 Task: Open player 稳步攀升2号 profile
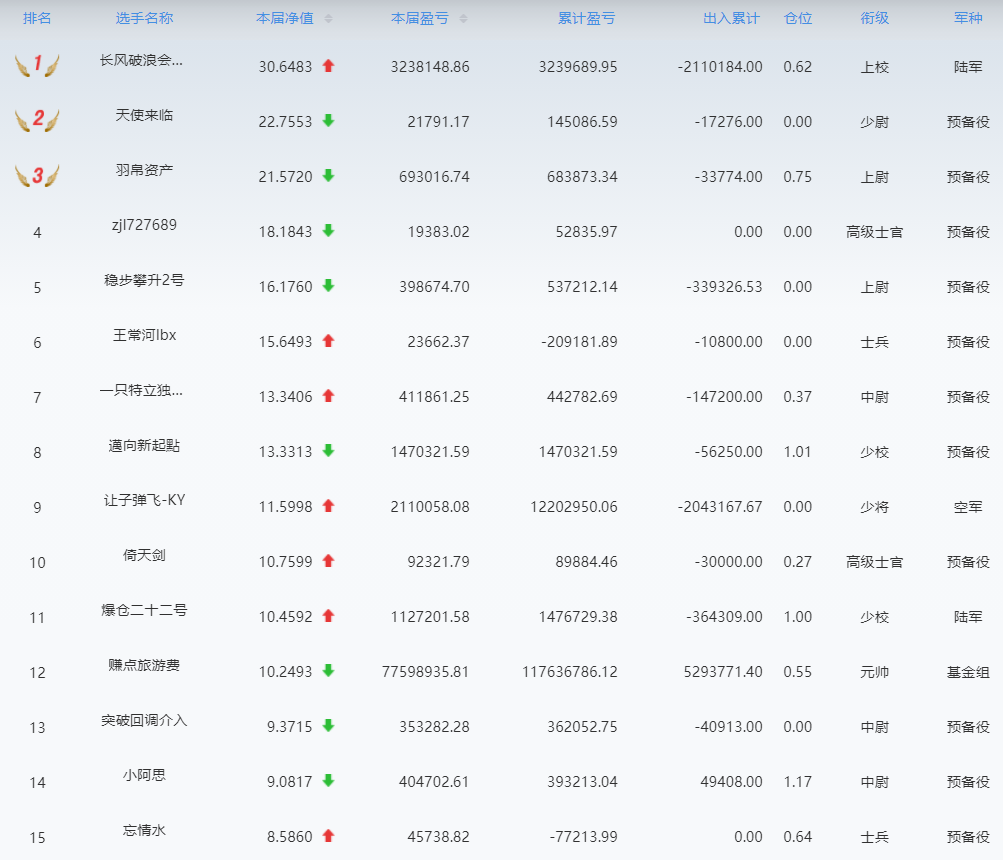144,280
